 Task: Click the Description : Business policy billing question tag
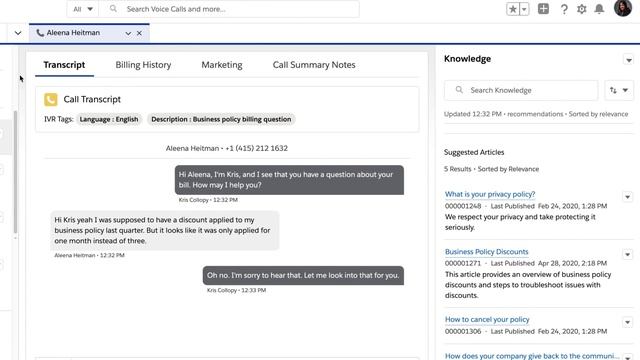click(221, 119)
